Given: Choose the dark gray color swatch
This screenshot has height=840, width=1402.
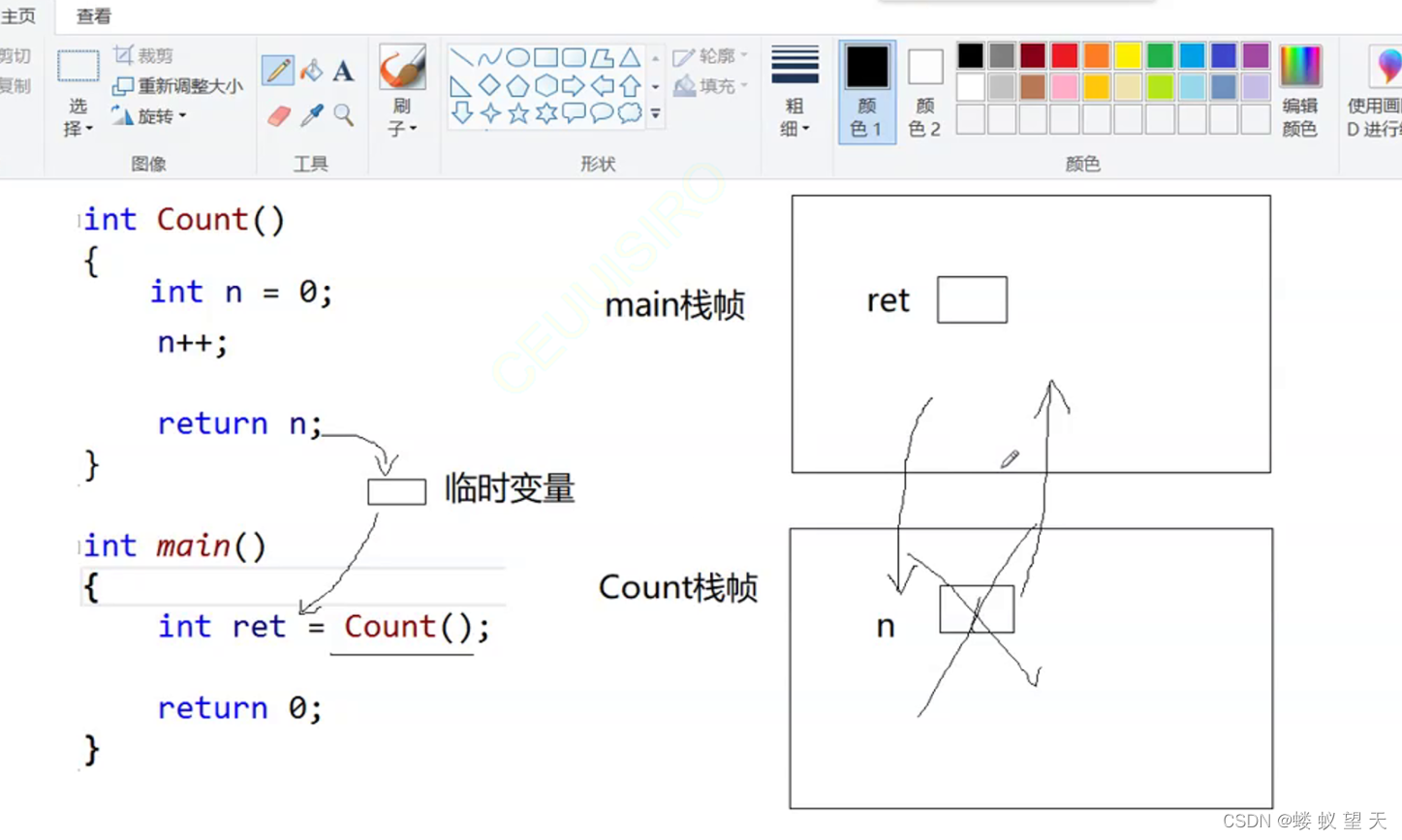Looking at the screenshot, I should (x=1002, y=55).
